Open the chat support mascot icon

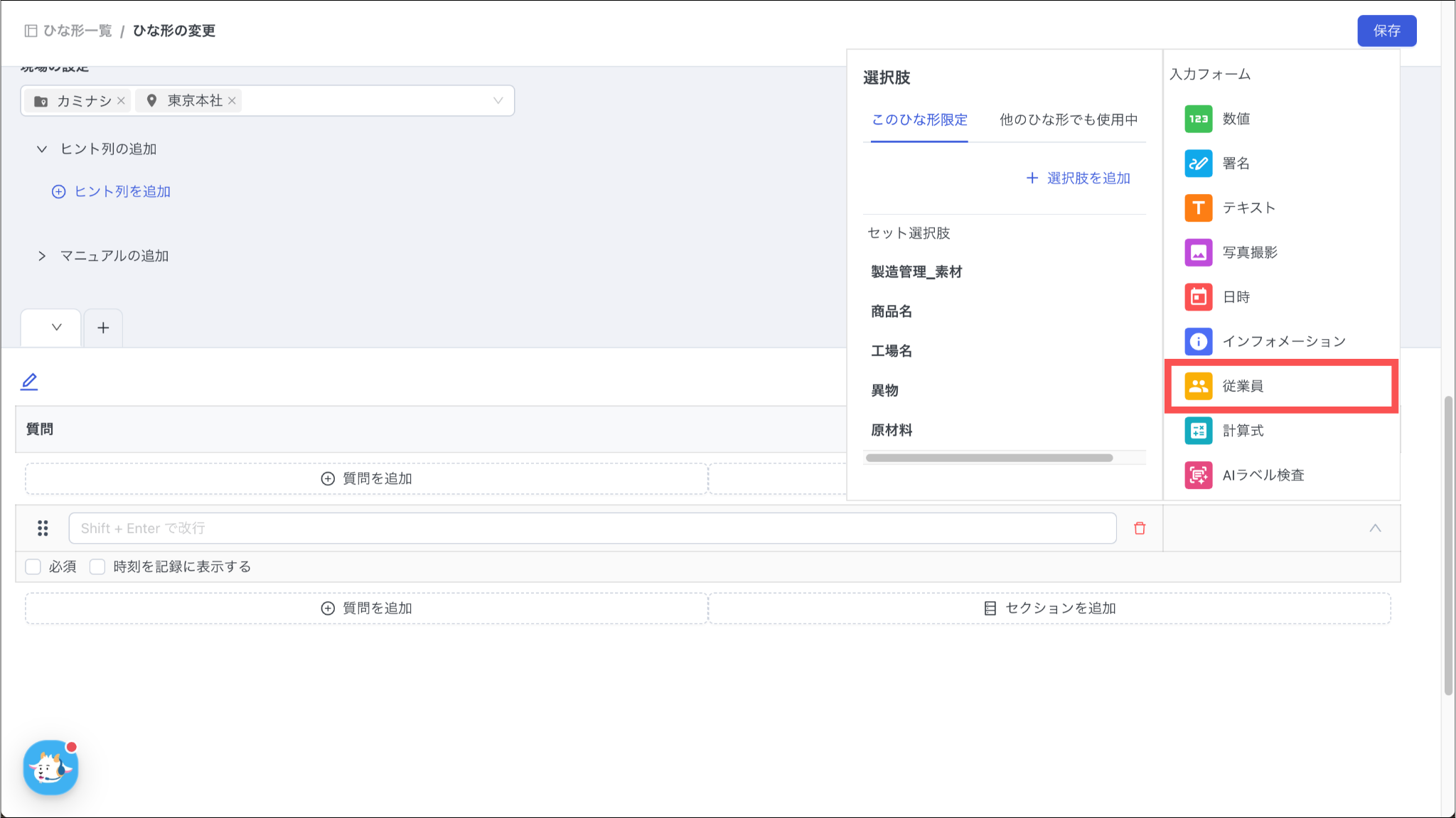coord(50,768)
